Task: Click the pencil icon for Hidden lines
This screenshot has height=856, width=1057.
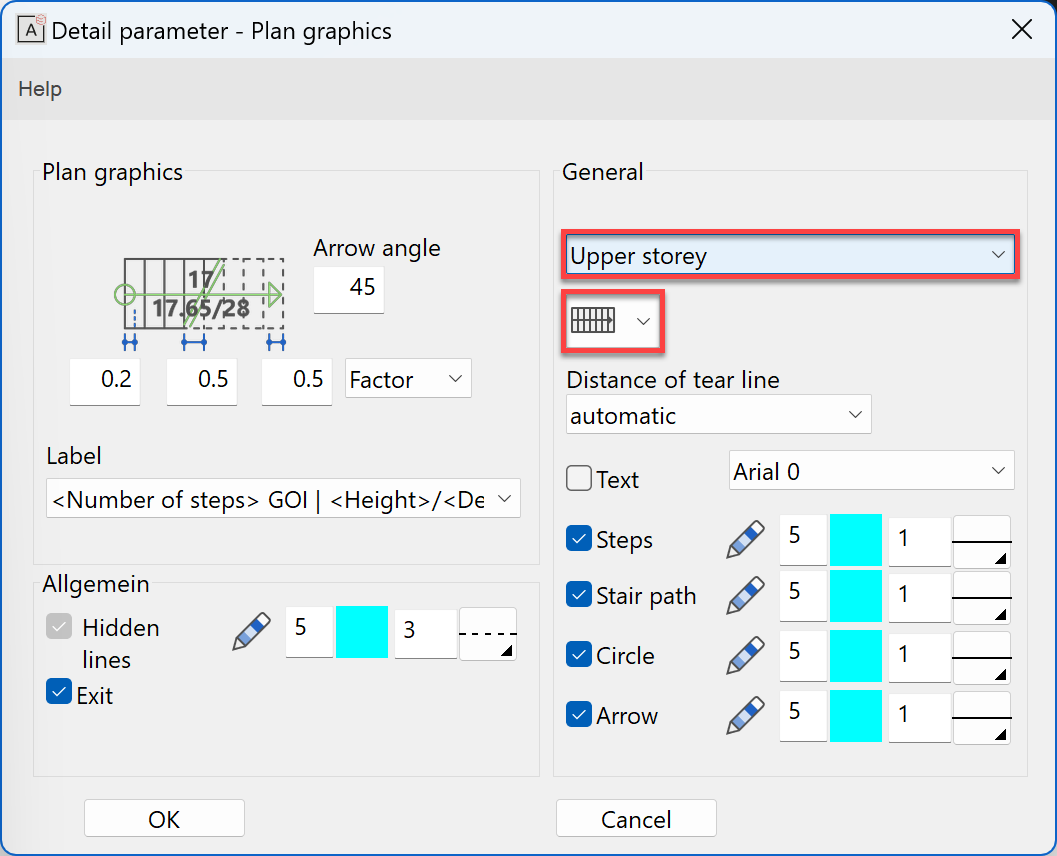Action: pos(252,632)
